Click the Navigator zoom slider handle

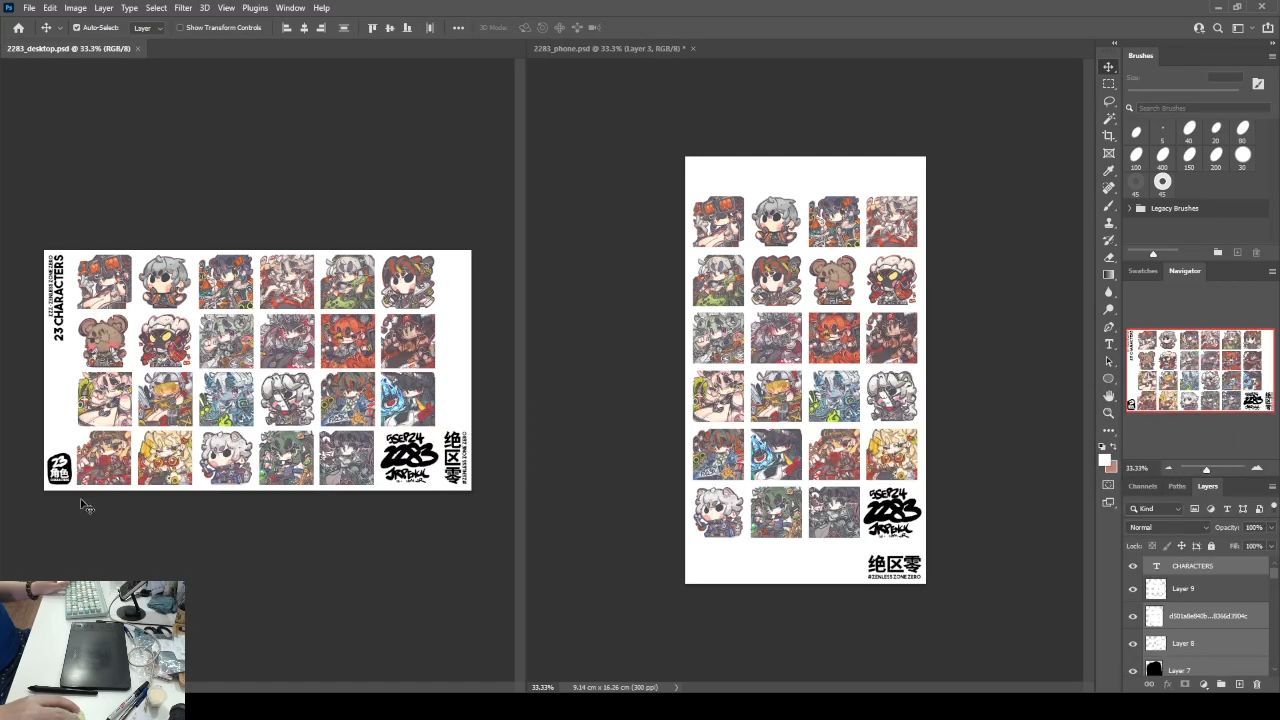1206,469
